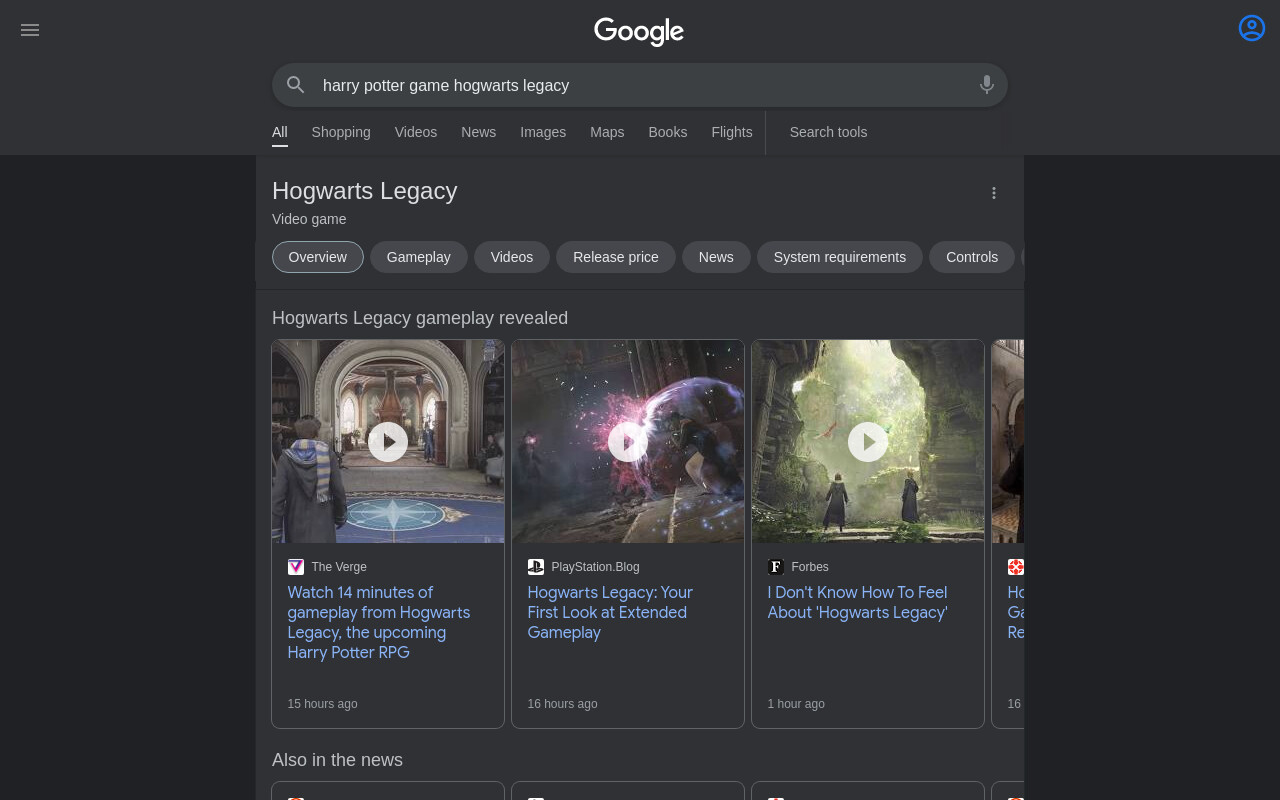Click the '15 hours ago' timestamp

322,704
